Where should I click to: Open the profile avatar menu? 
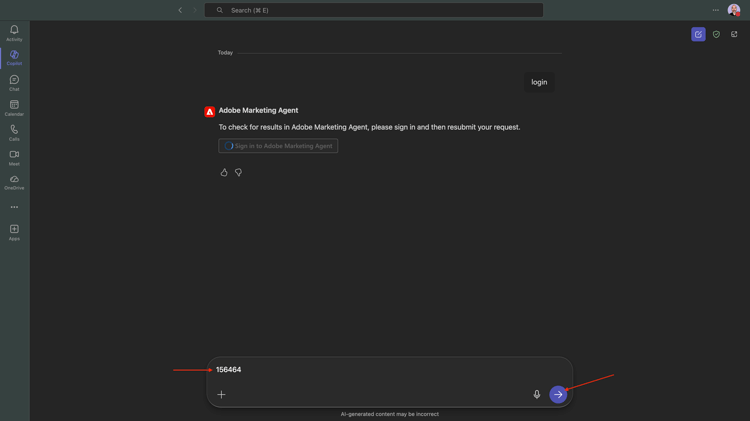(734, 10)
